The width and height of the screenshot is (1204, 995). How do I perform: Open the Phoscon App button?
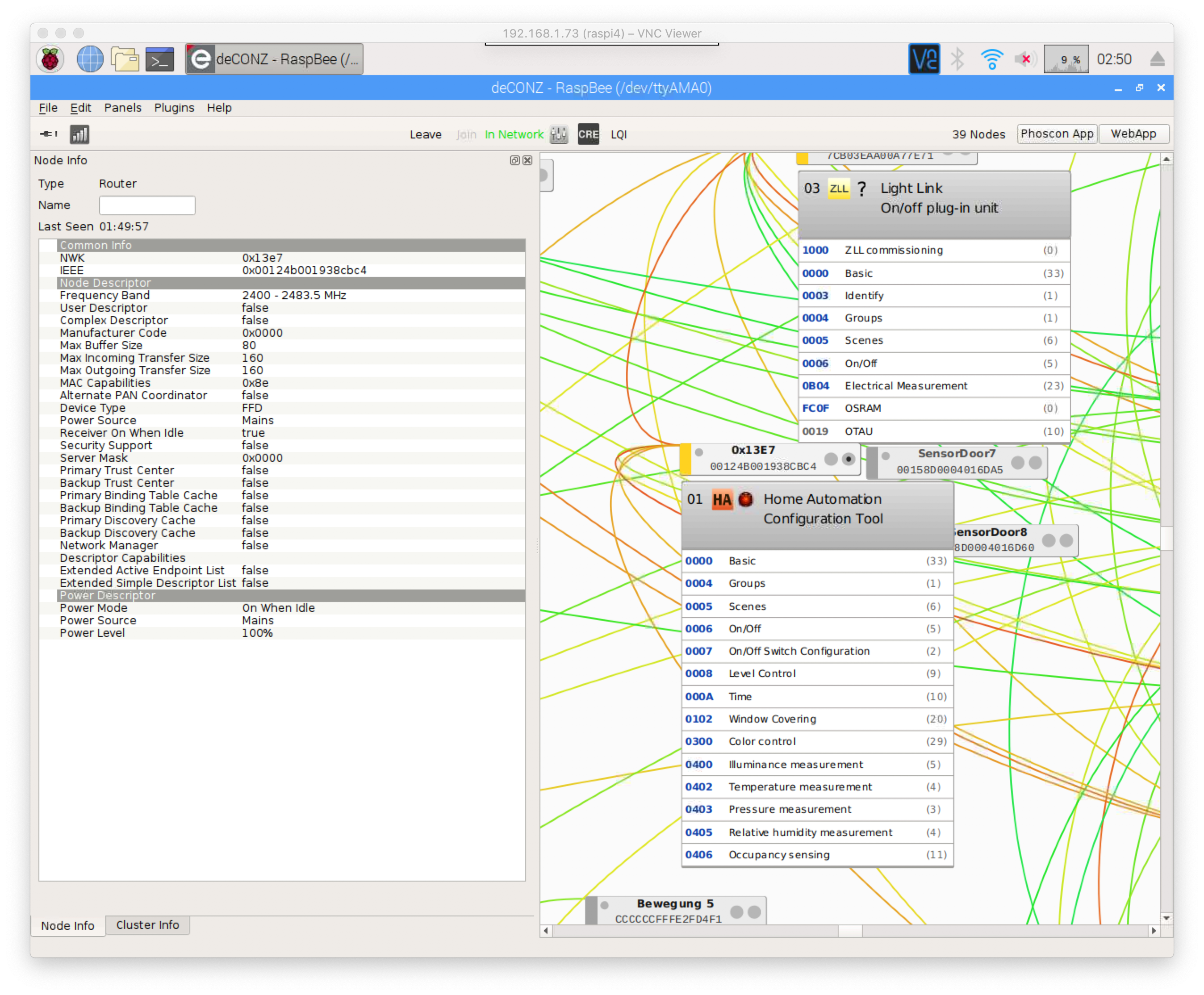[x=1057, y=134]
